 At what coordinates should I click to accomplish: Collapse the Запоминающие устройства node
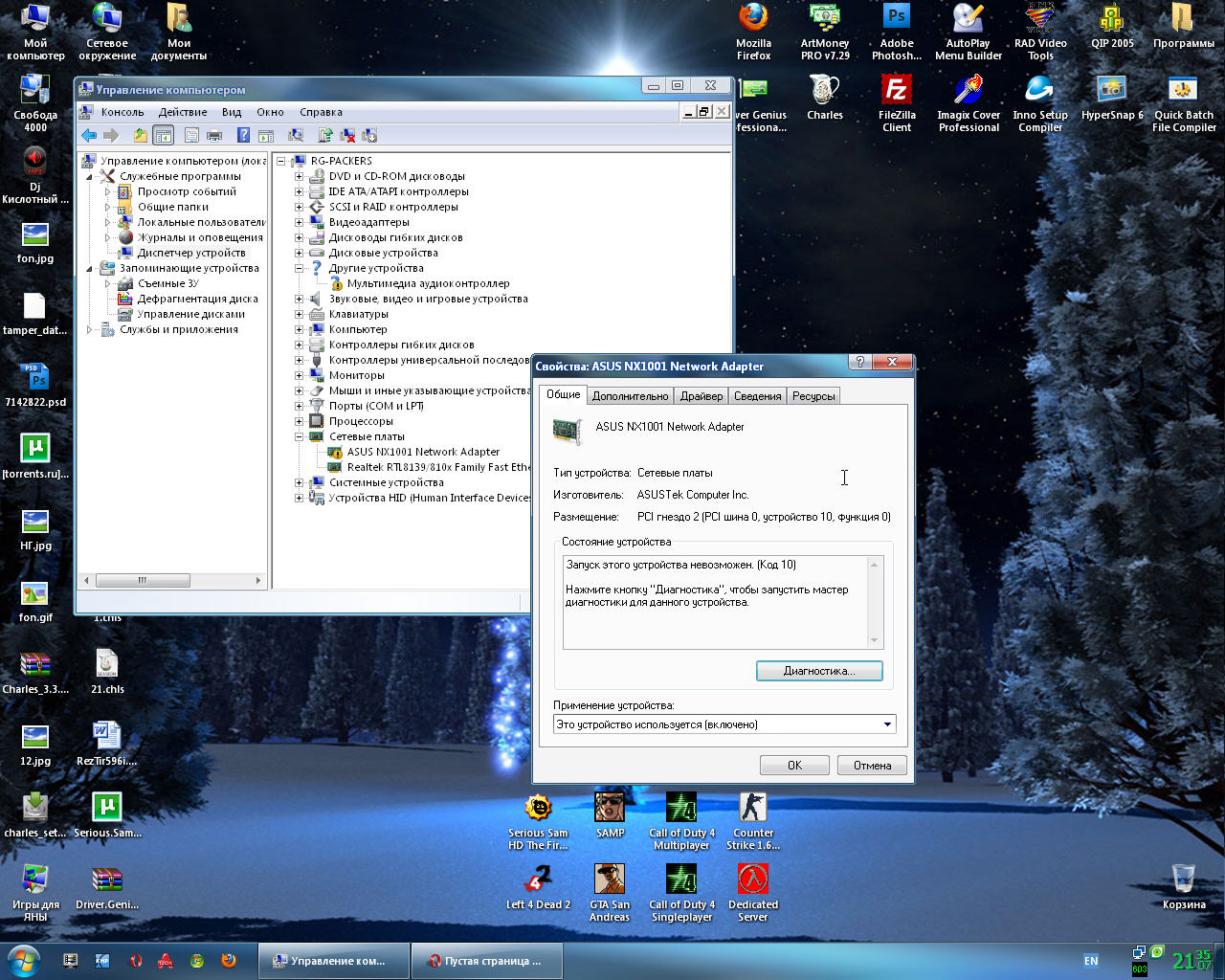click(90, 268)
